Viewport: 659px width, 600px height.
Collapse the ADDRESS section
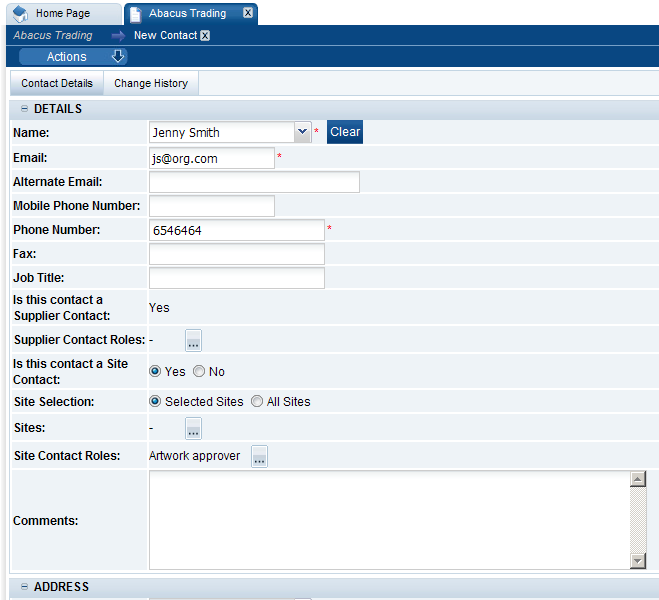(x=24, y=587)
